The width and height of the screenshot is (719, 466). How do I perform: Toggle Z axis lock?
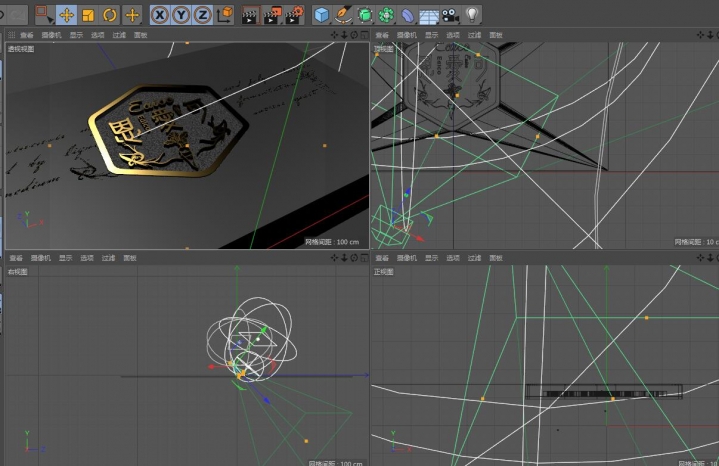pos(202,15)
